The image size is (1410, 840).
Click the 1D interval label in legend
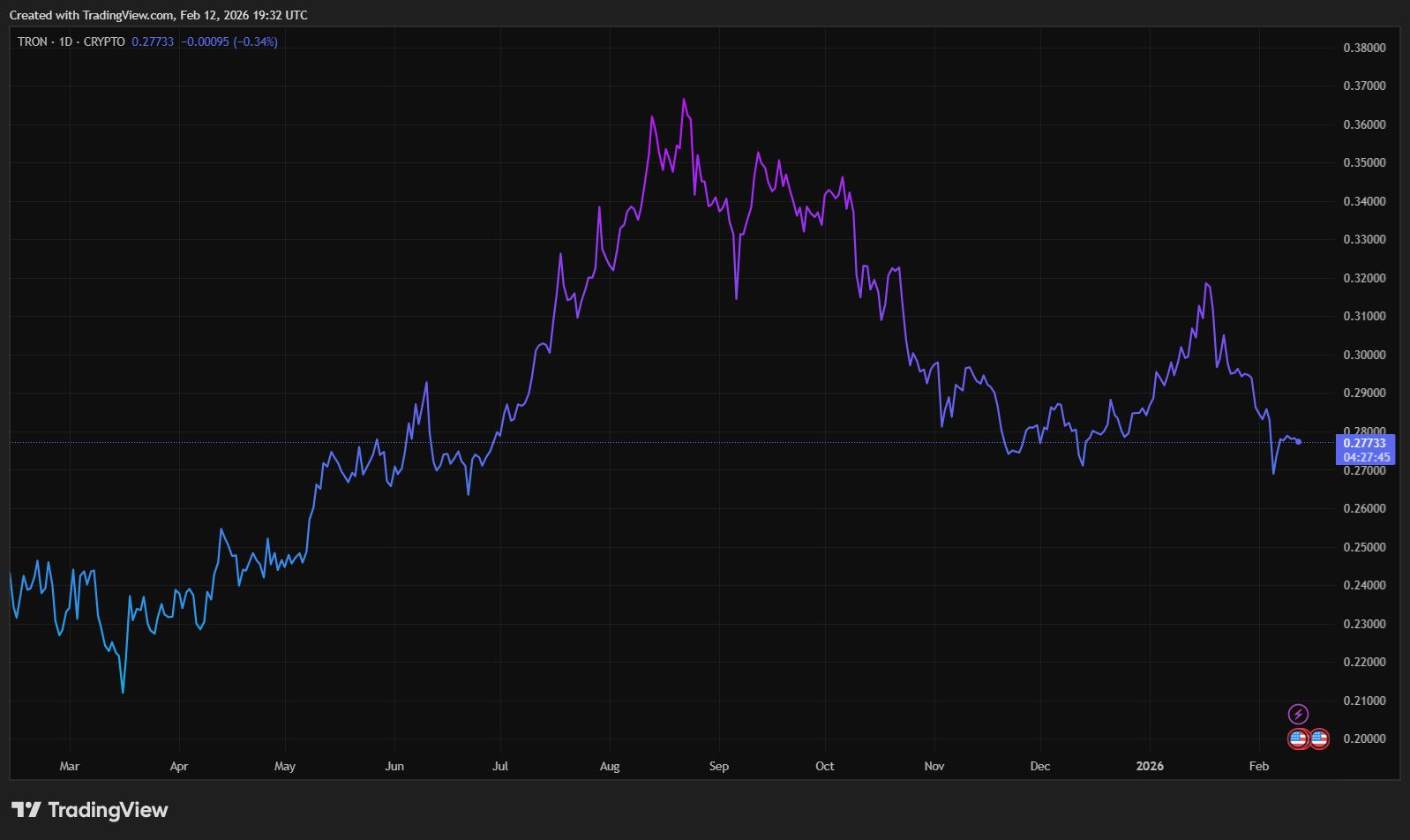coord(65,41)
